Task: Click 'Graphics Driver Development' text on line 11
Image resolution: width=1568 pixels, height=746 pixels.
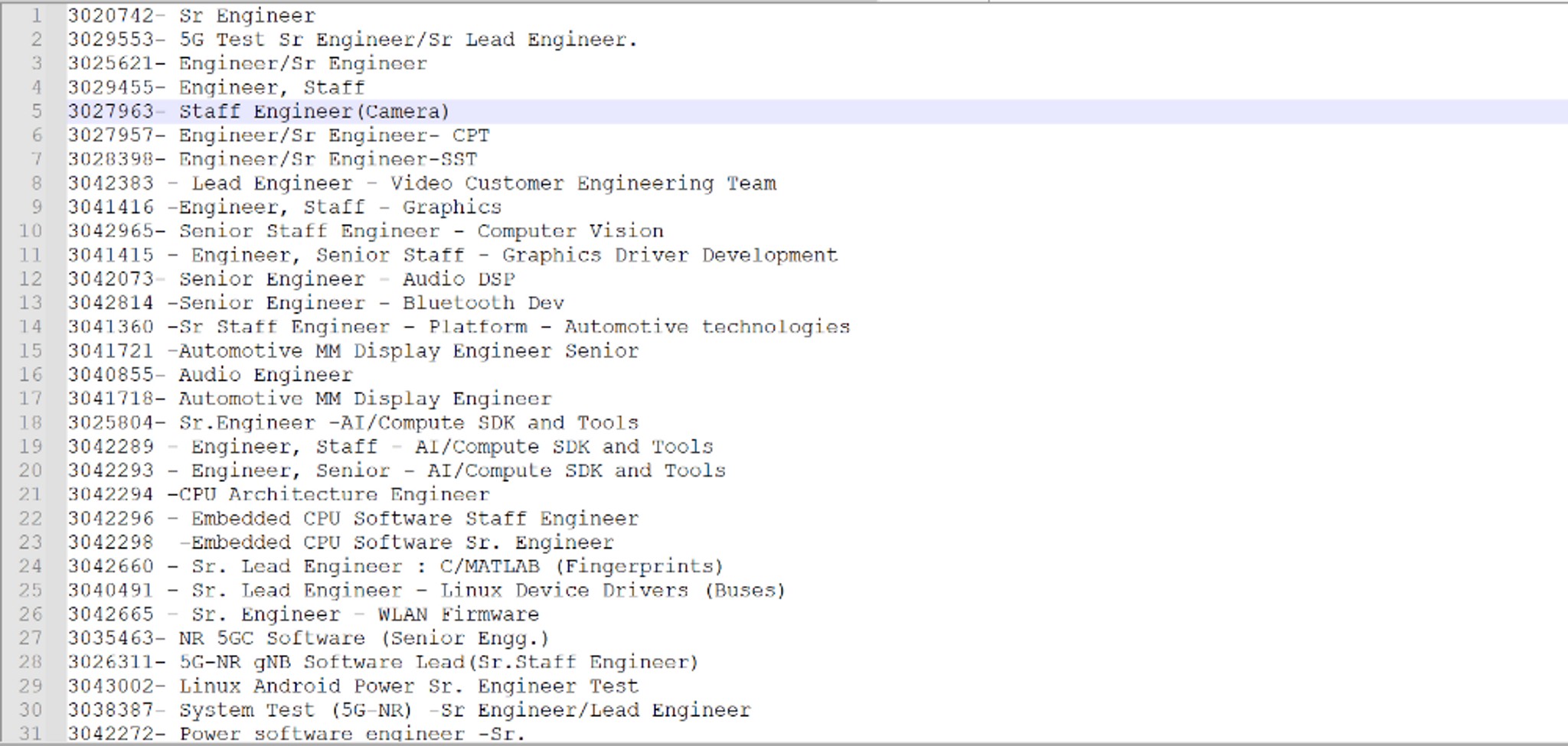Action: click(x=670, y=256)
